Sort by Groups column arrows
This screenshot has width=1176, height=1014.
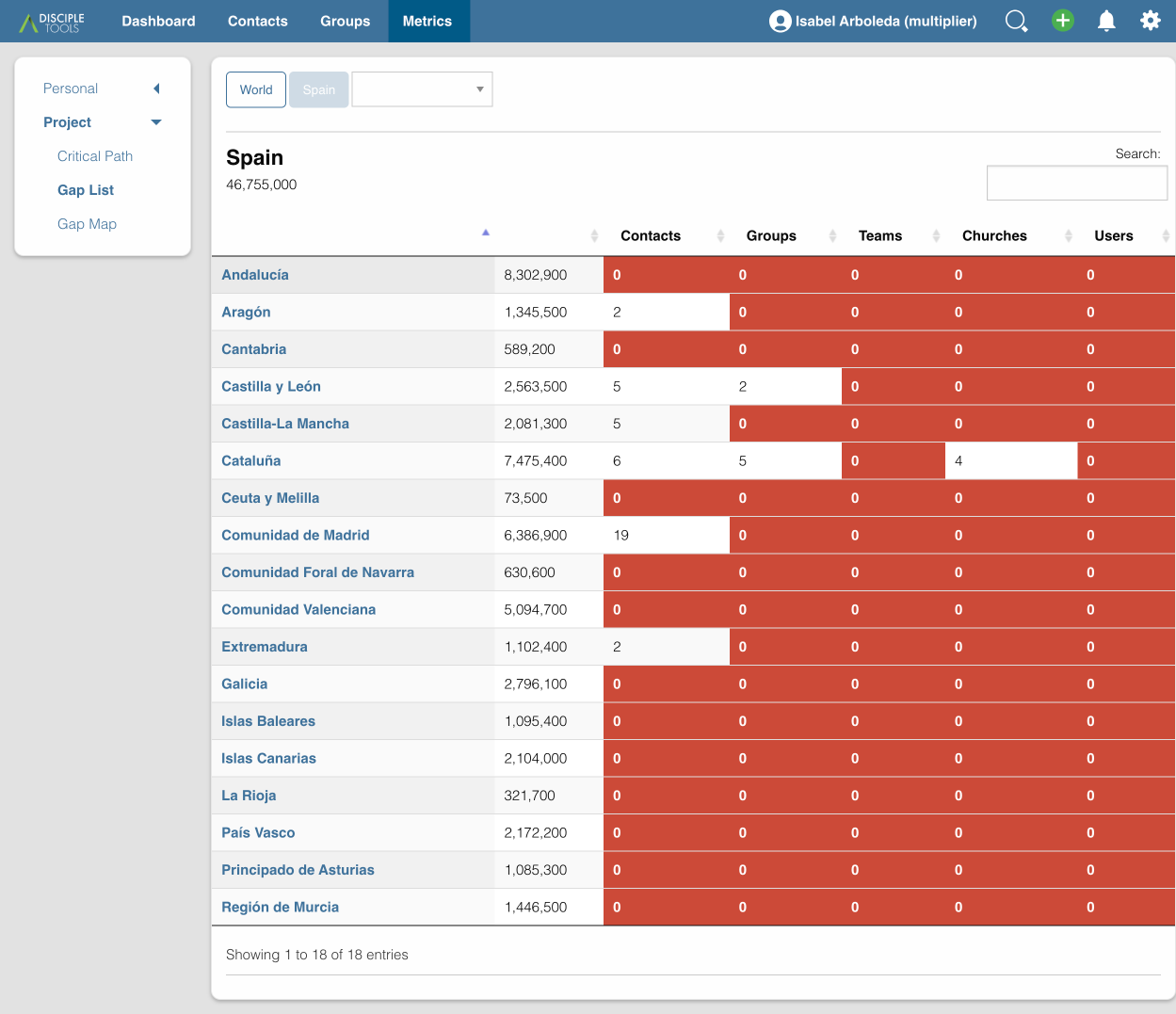coord(832,236)
